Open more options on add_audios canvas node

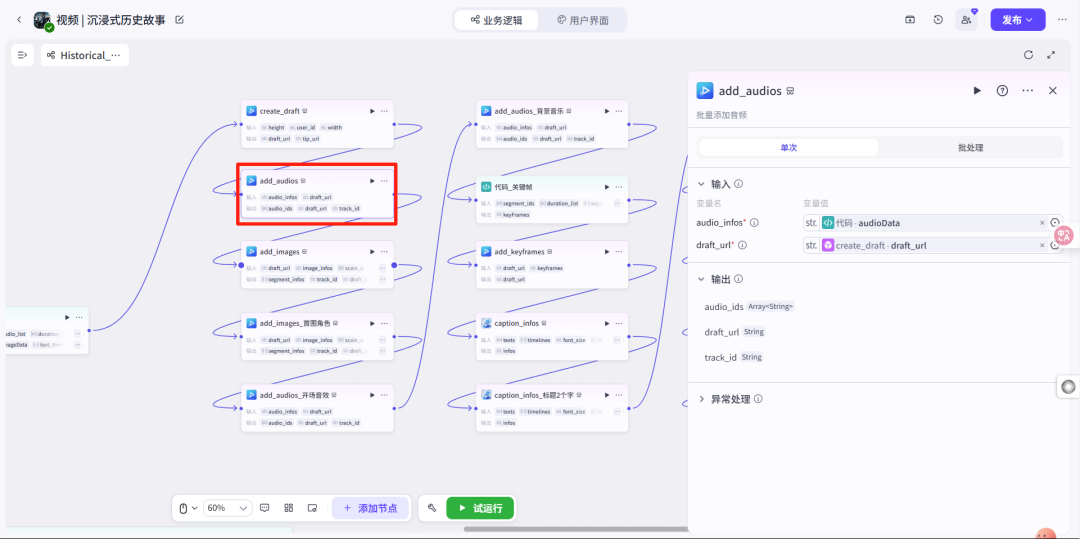pos(384,181)
